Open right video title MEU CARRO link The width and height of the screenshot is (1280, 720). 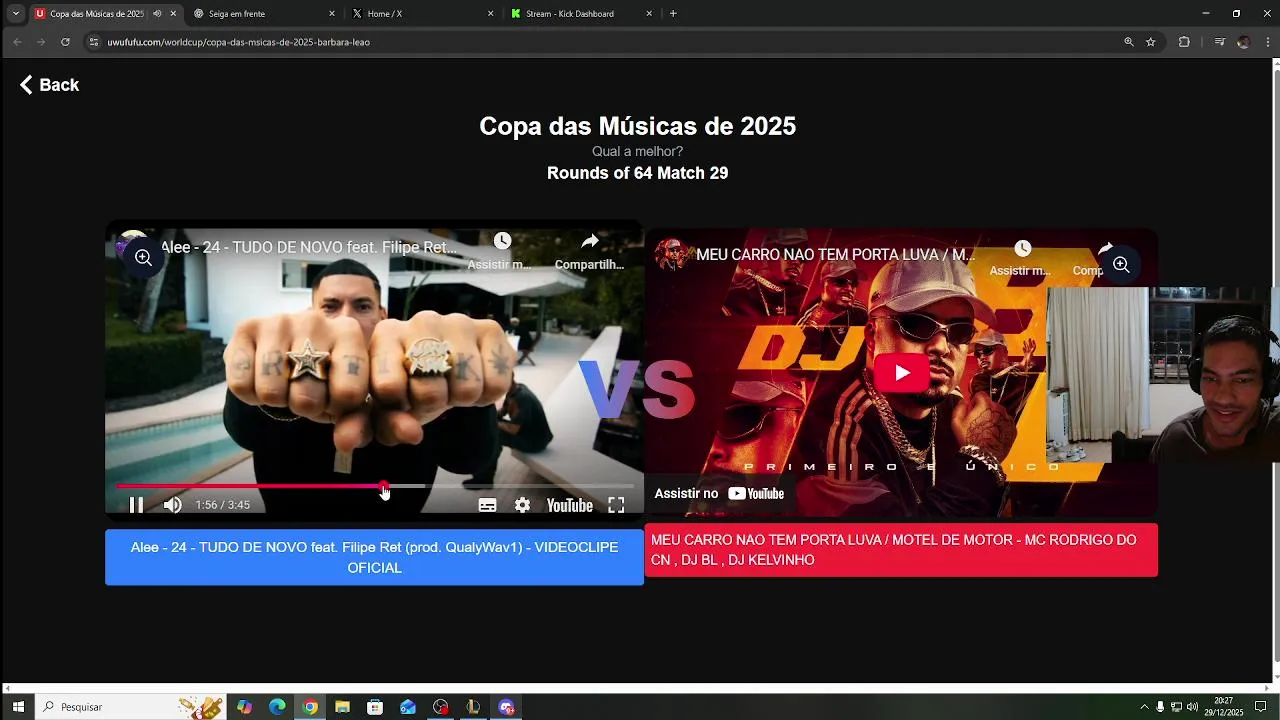tap(835, 255)
